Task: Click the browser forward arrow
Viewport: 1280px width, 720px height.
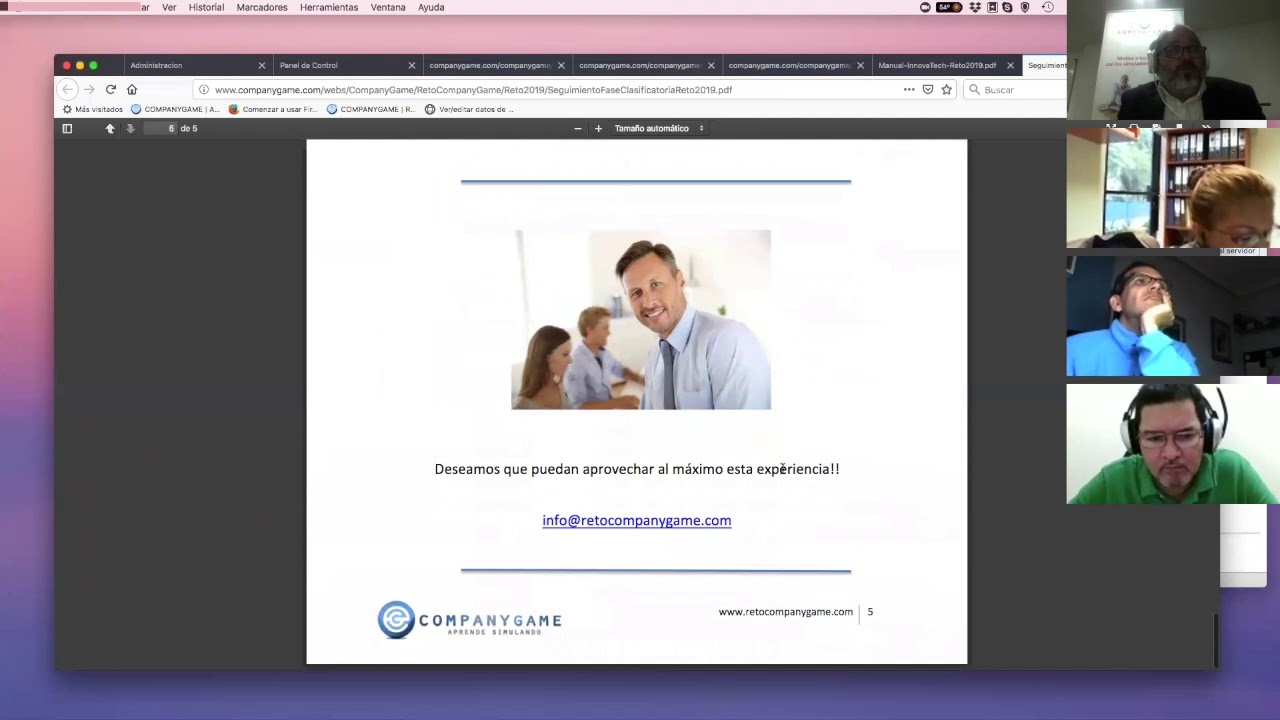Action: pos(89,89)
